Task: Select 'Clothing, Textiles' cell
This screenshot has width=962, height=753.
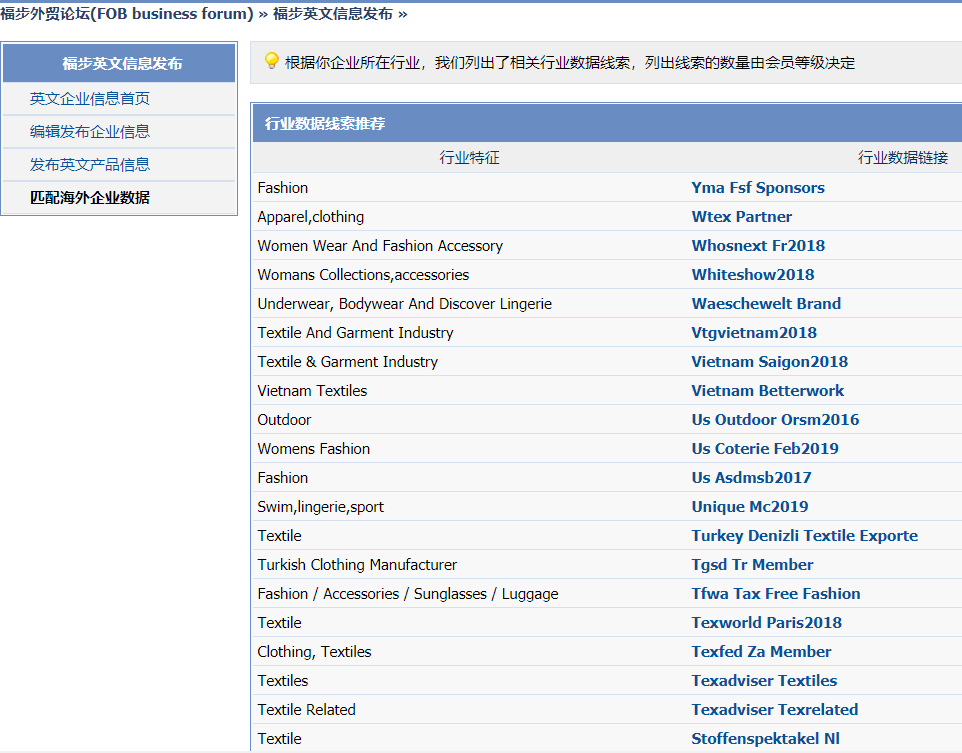Action: tap(314, 652)
